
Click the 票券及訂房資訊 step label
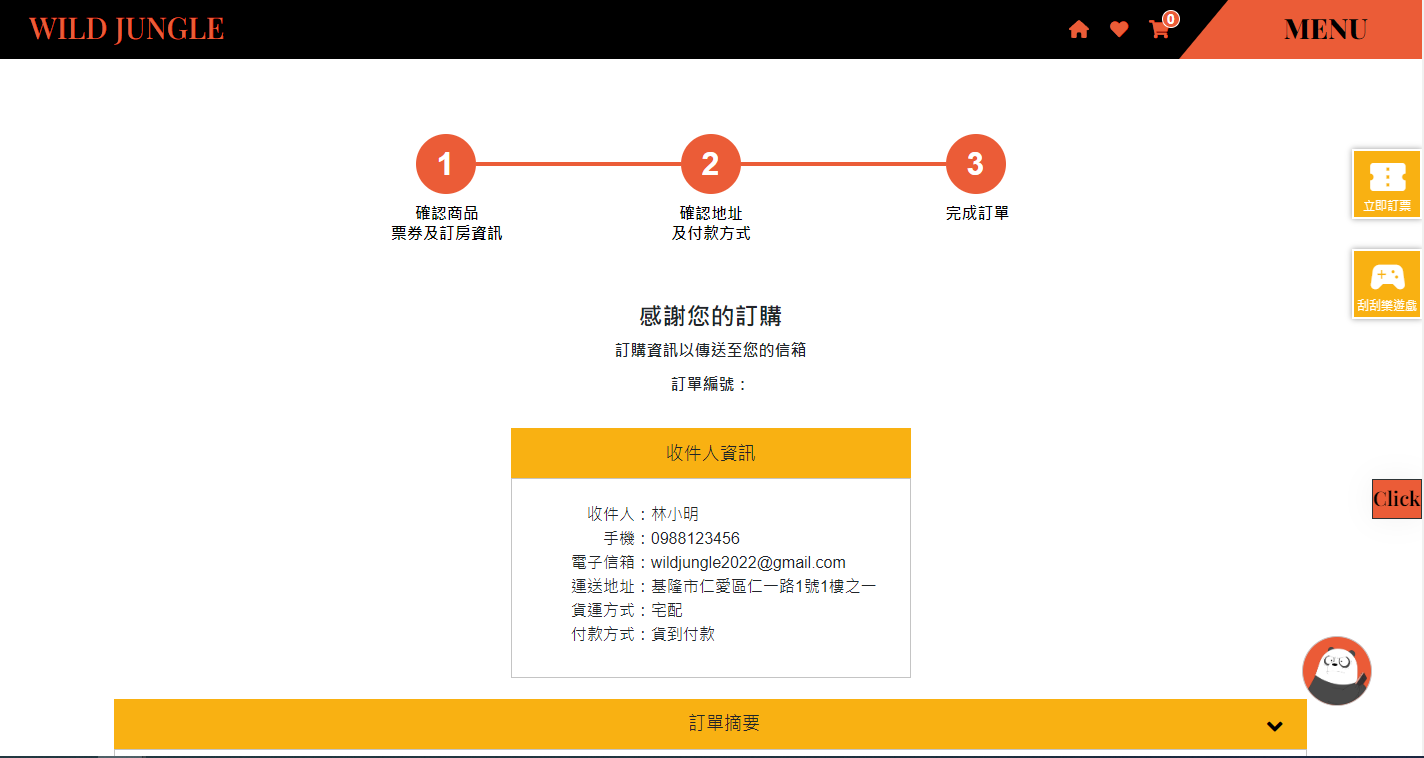447,234
